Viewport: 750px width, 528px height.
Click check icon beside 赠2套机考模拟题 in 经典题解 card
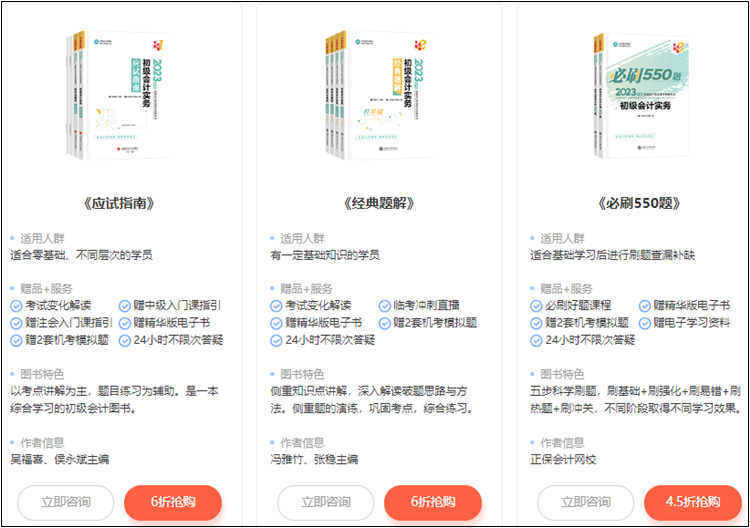[x=385, y=323]
